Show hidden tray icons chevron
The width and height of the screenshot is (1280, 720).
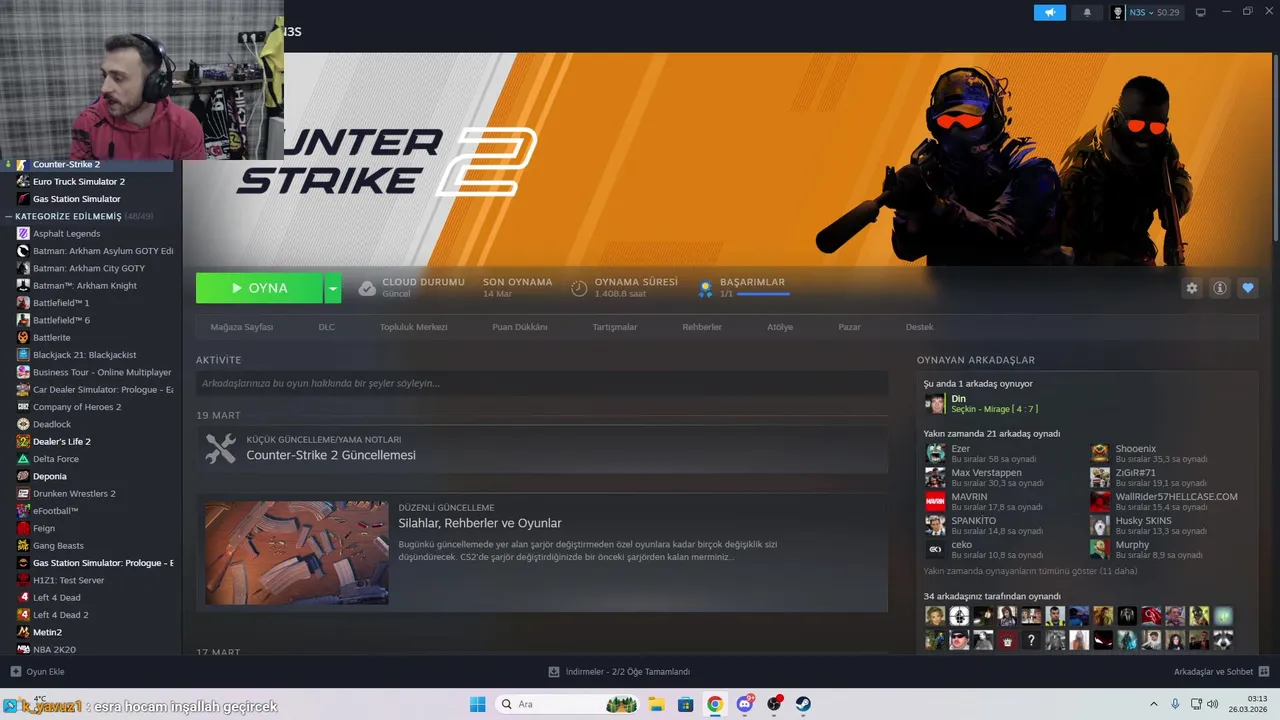[x=1153, y=704]
